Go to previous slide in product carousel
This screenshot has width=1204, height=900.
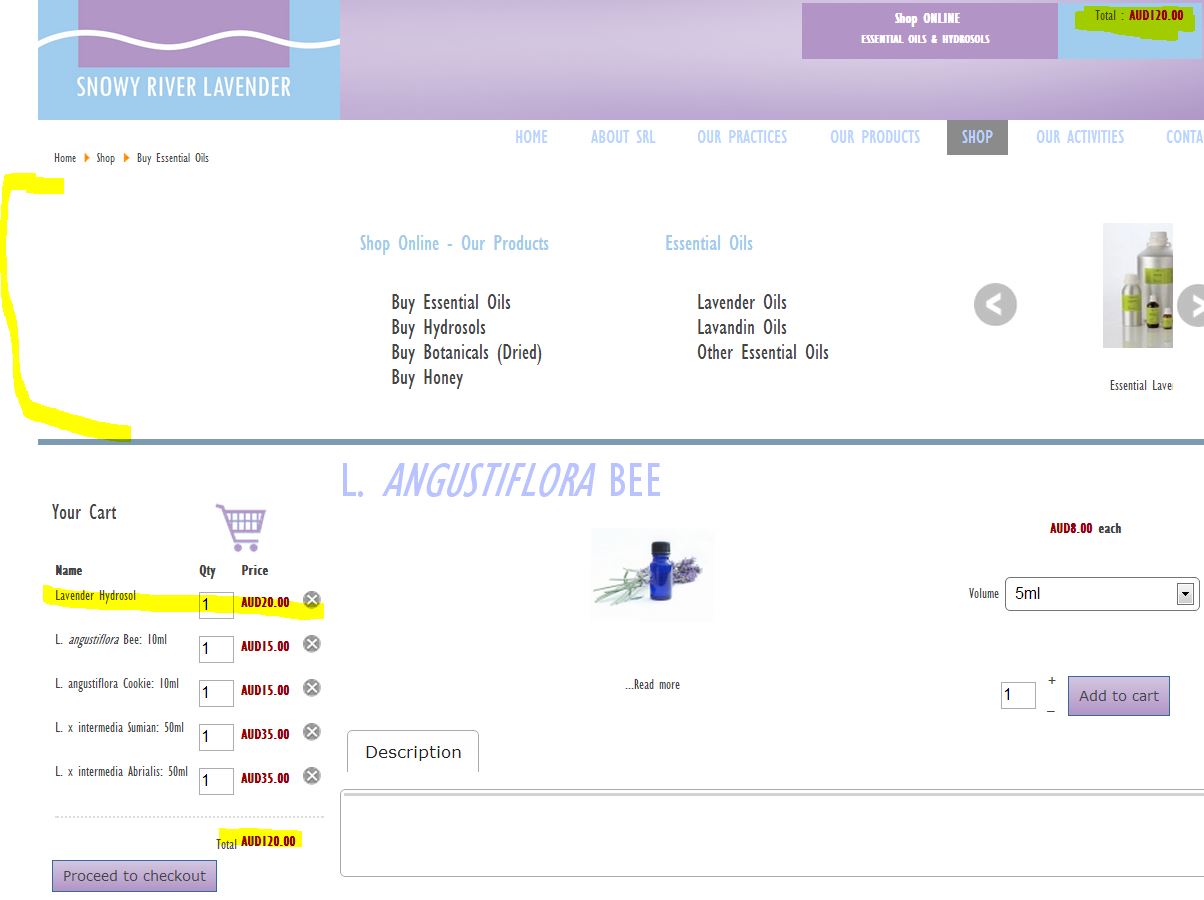995,305
